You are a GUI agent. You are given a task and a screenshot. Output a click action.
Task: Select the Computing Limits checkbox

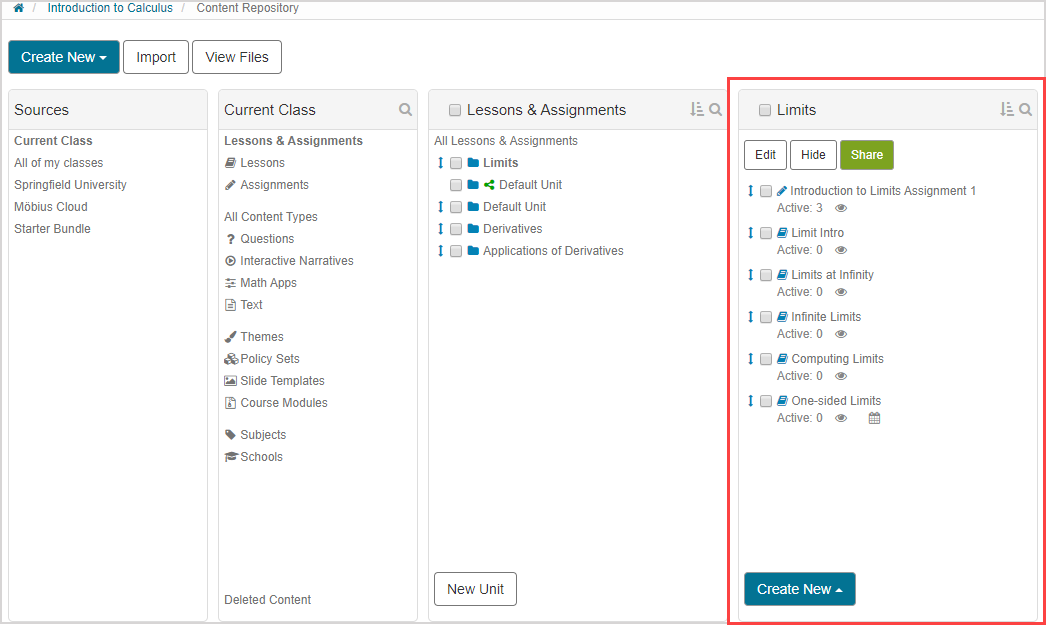pyautogui.click(x=766, y=359)
